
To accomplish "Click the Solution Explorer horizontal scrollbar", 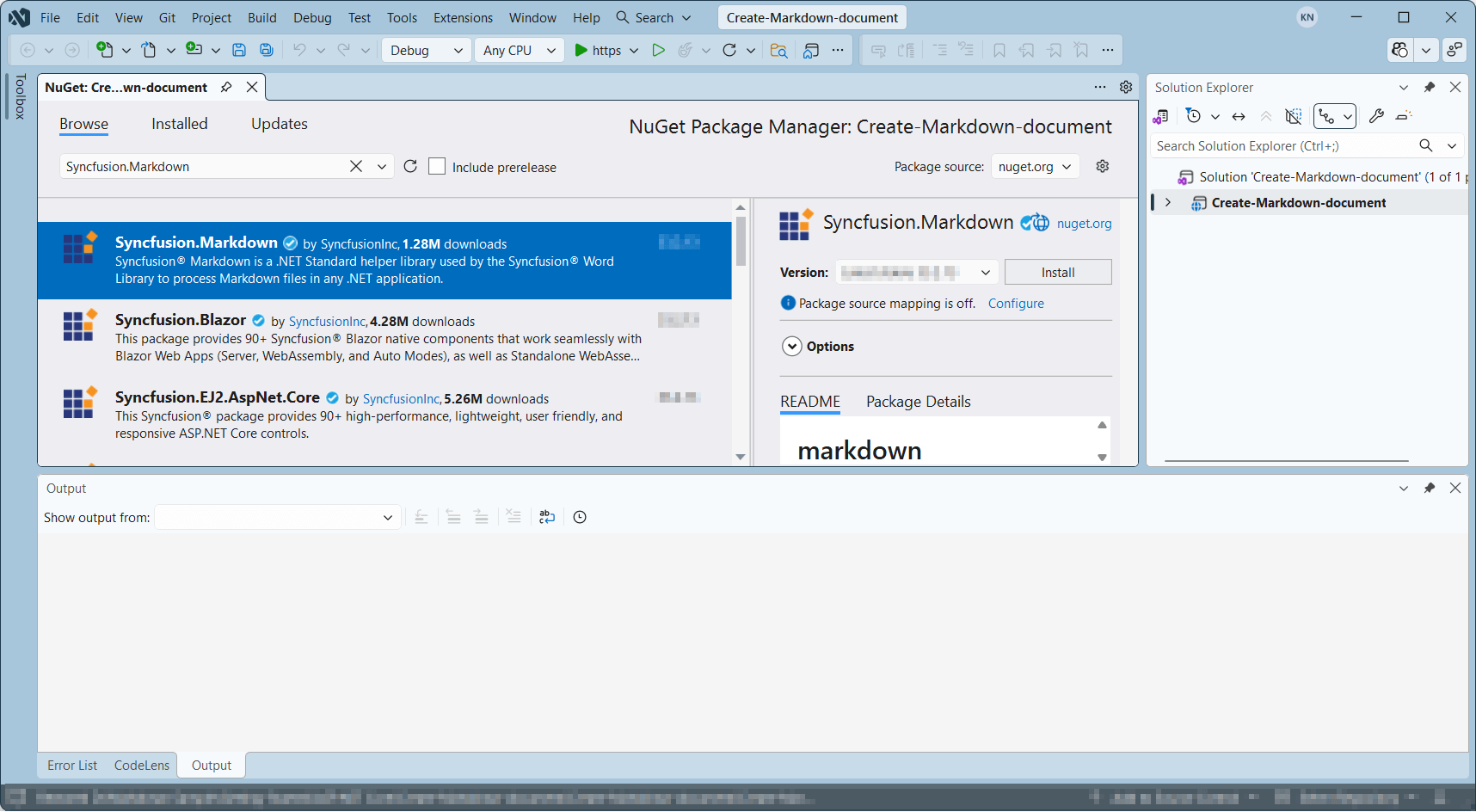I will click(1287, 461).
